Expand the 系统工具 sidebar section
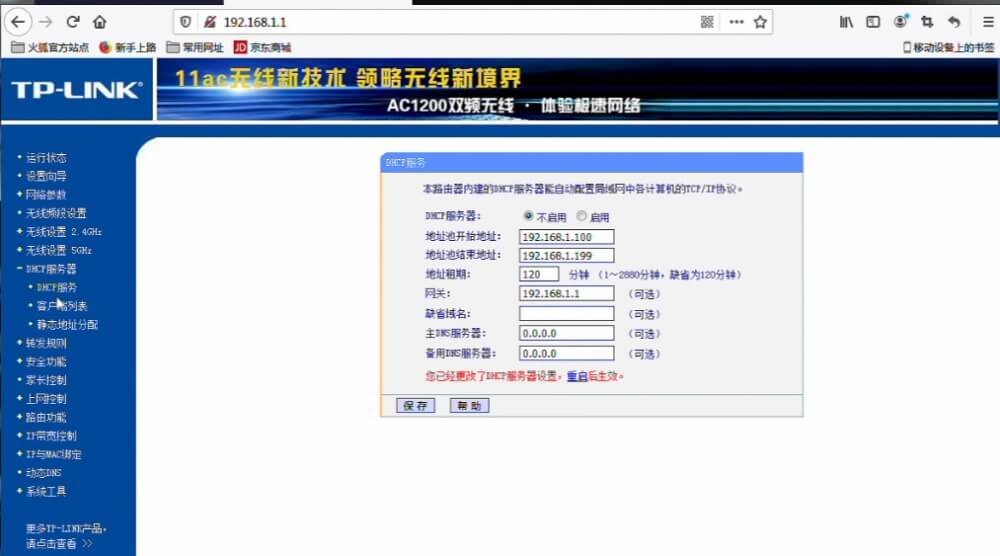 point(46,491)
